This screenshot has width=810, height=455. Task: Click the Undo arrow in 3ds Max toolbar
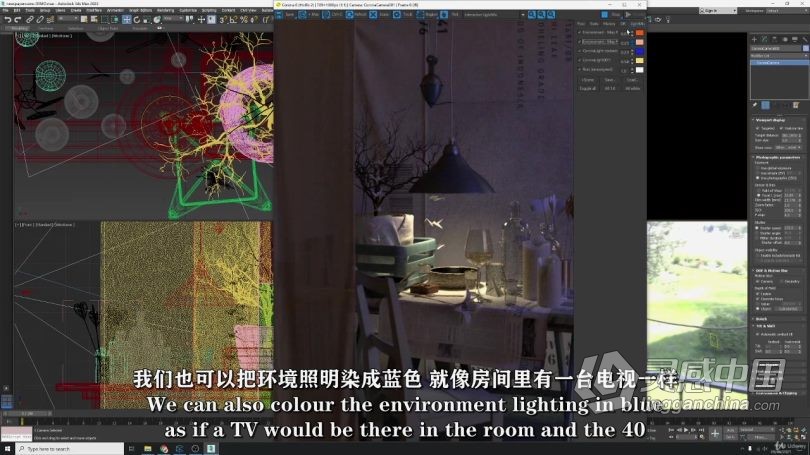[8, 20]
